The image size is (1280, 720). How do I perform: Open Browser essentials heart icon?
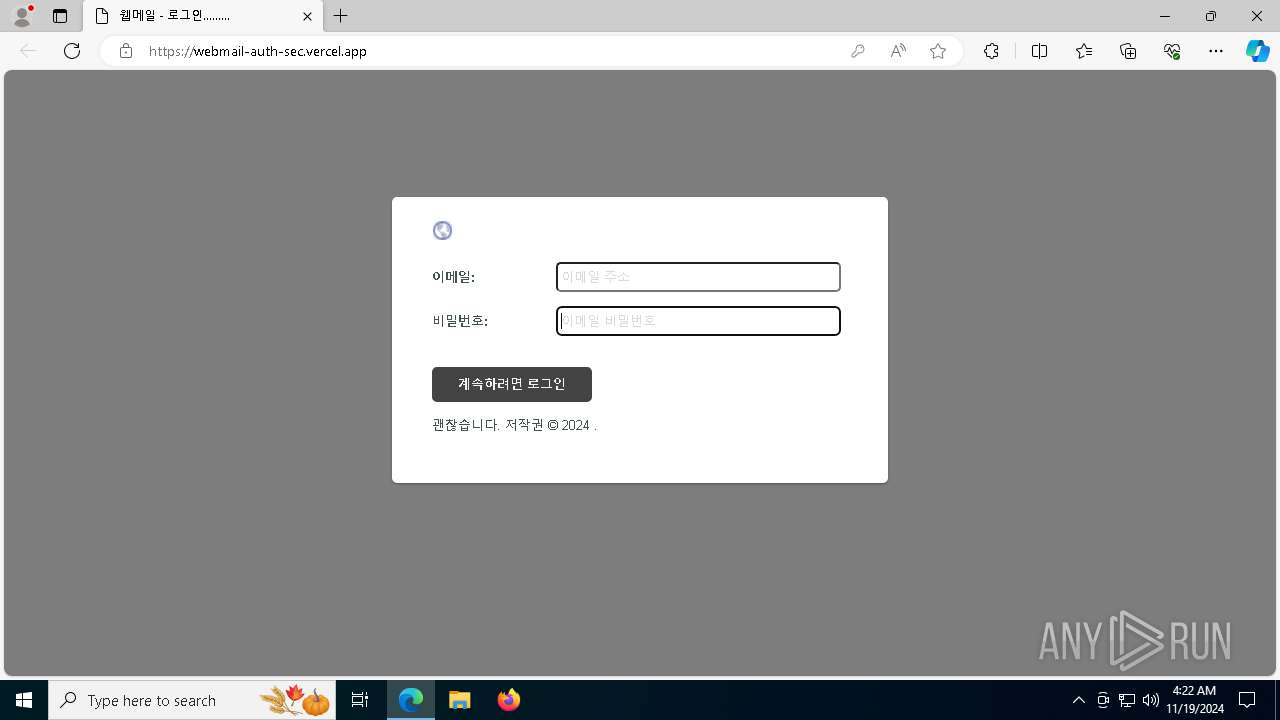1173,51
